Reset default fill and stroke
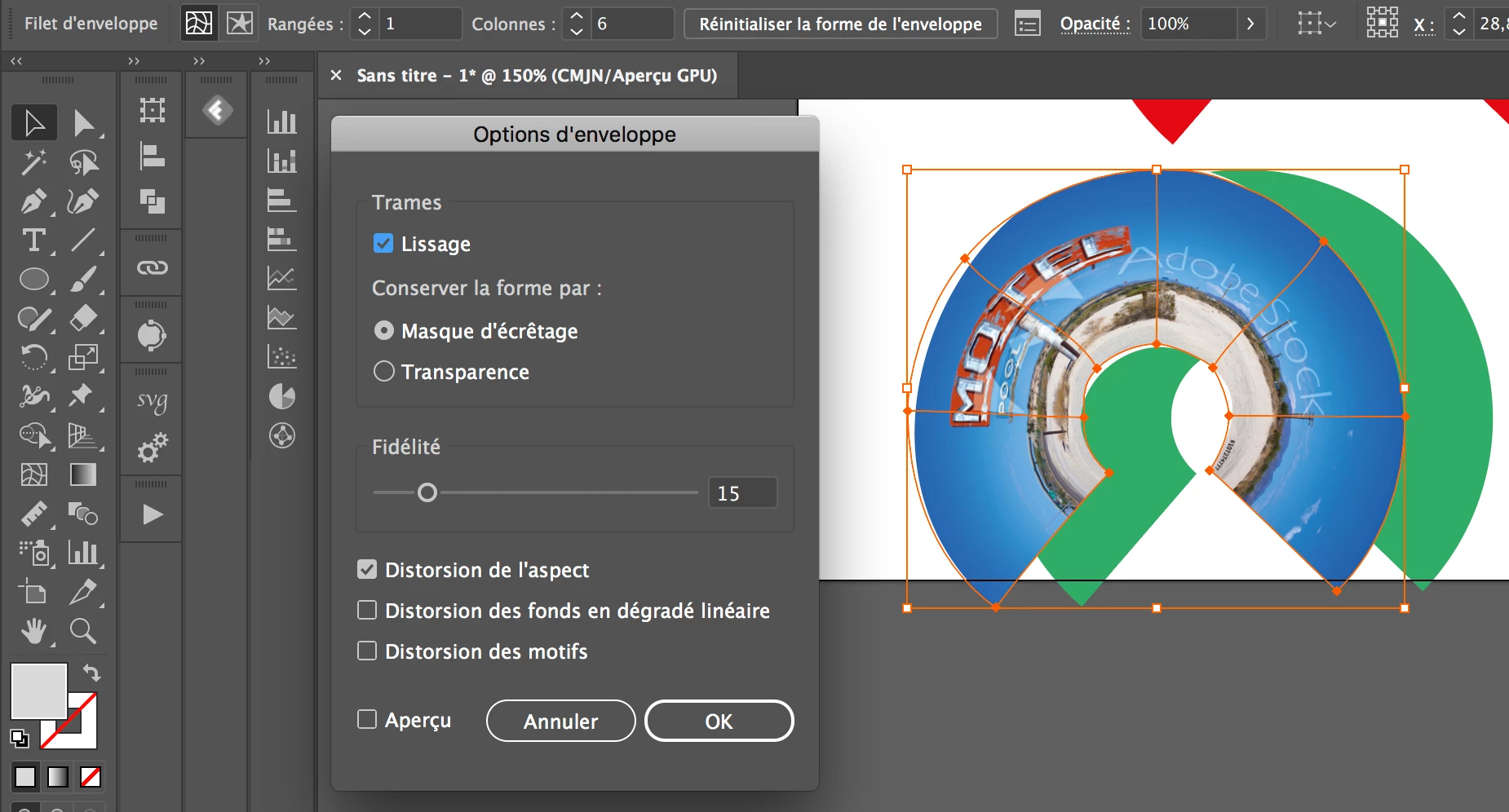This screenshot has height=812, width=1509. pos(19,739)
